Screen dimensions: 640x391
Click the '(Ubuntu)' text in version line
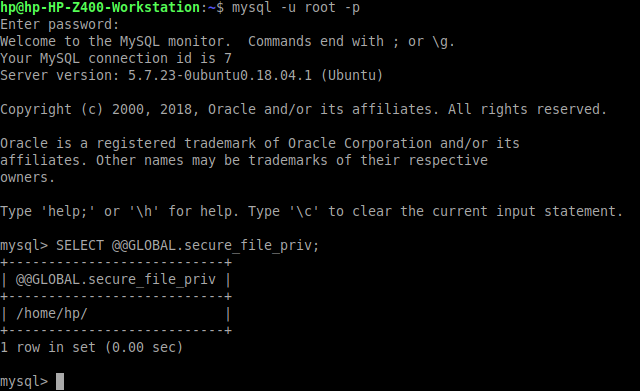[x=352, y=76]
